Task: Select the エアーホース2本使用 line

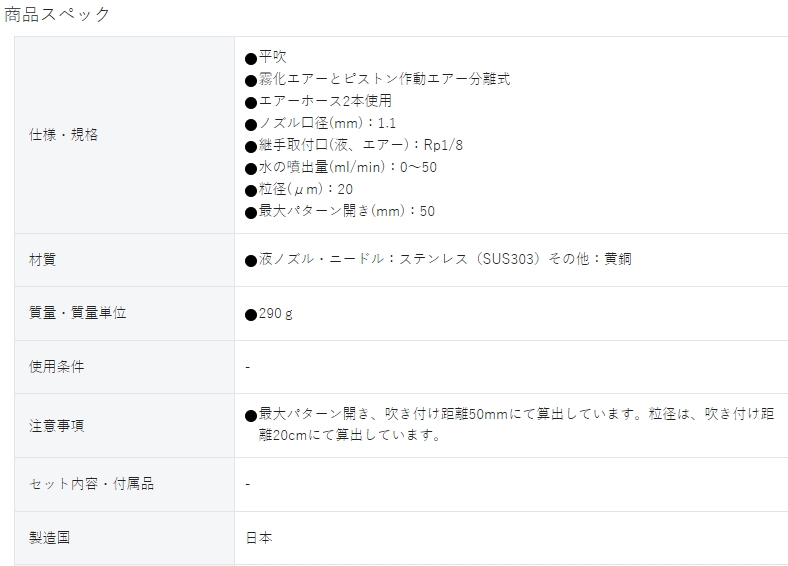Action: tap(318, 101)
